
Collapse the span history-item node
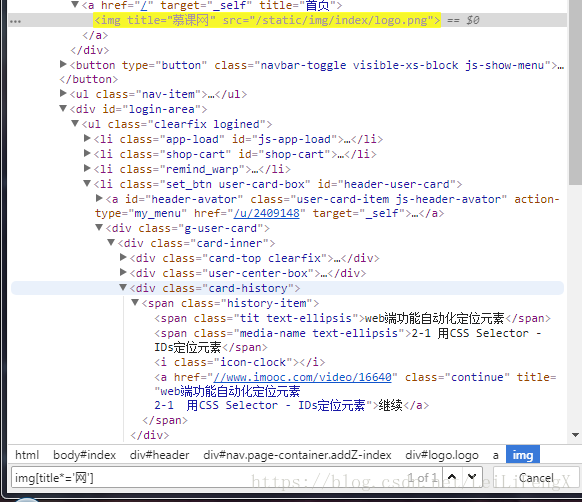pos(135,303)
